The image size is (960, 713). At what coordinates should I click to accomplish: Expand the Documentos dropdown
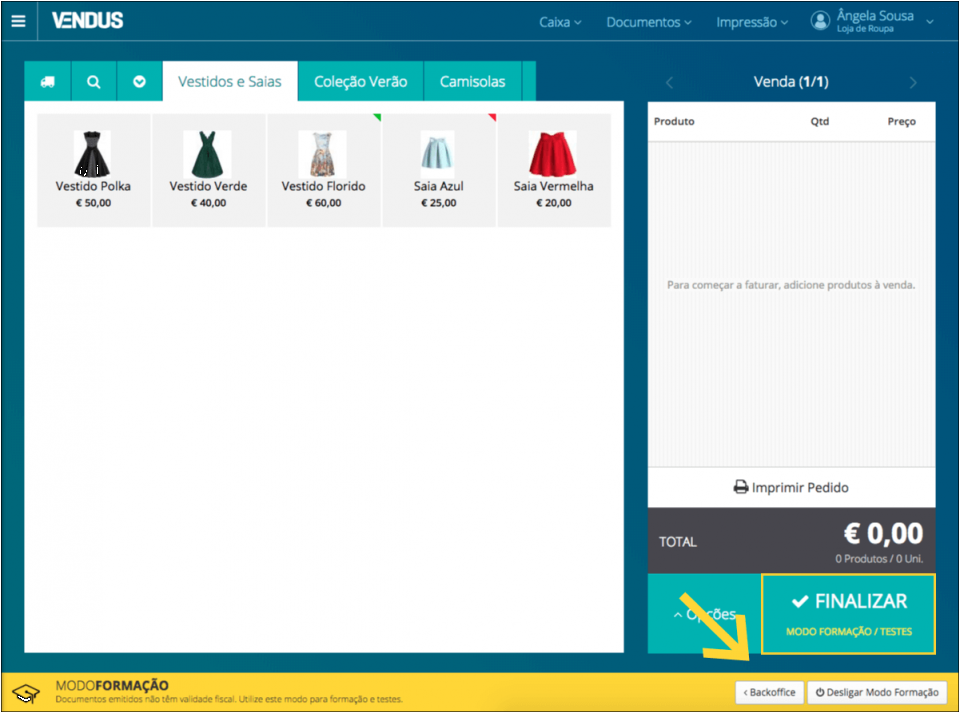[648, 21]
